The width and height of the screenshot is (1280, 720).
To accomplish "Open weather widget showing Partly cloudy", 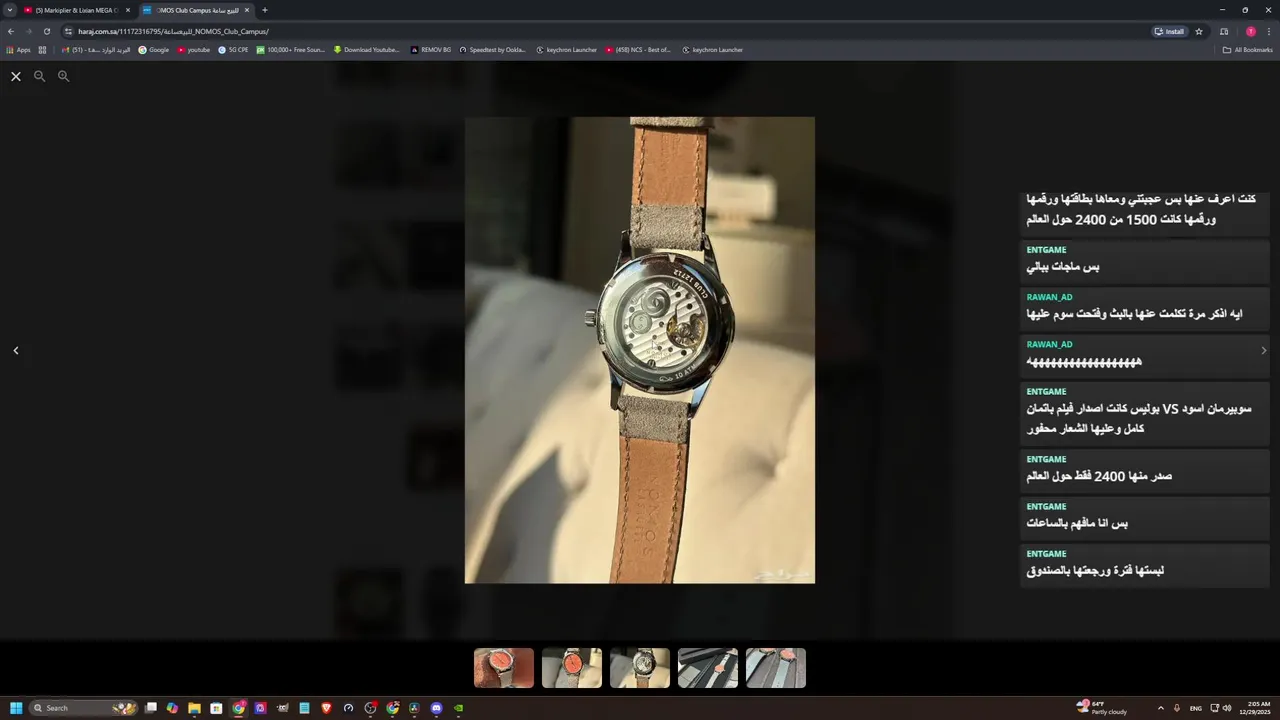I will [1101, 708].
